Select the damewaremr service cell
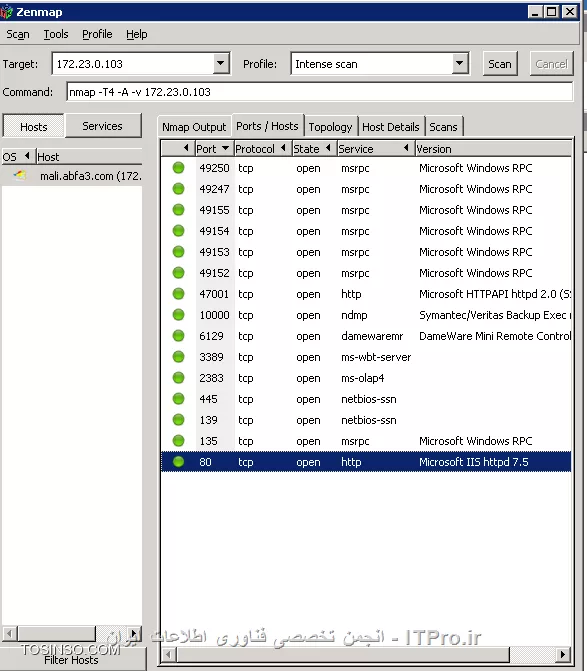Image resolution: width=587 pixels, height=671 pixels. (372, 336)
